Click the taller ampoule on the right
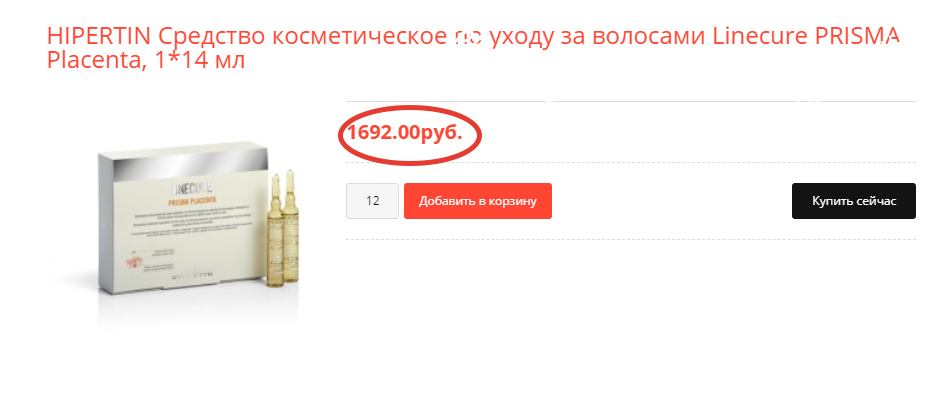 [291, 225]
